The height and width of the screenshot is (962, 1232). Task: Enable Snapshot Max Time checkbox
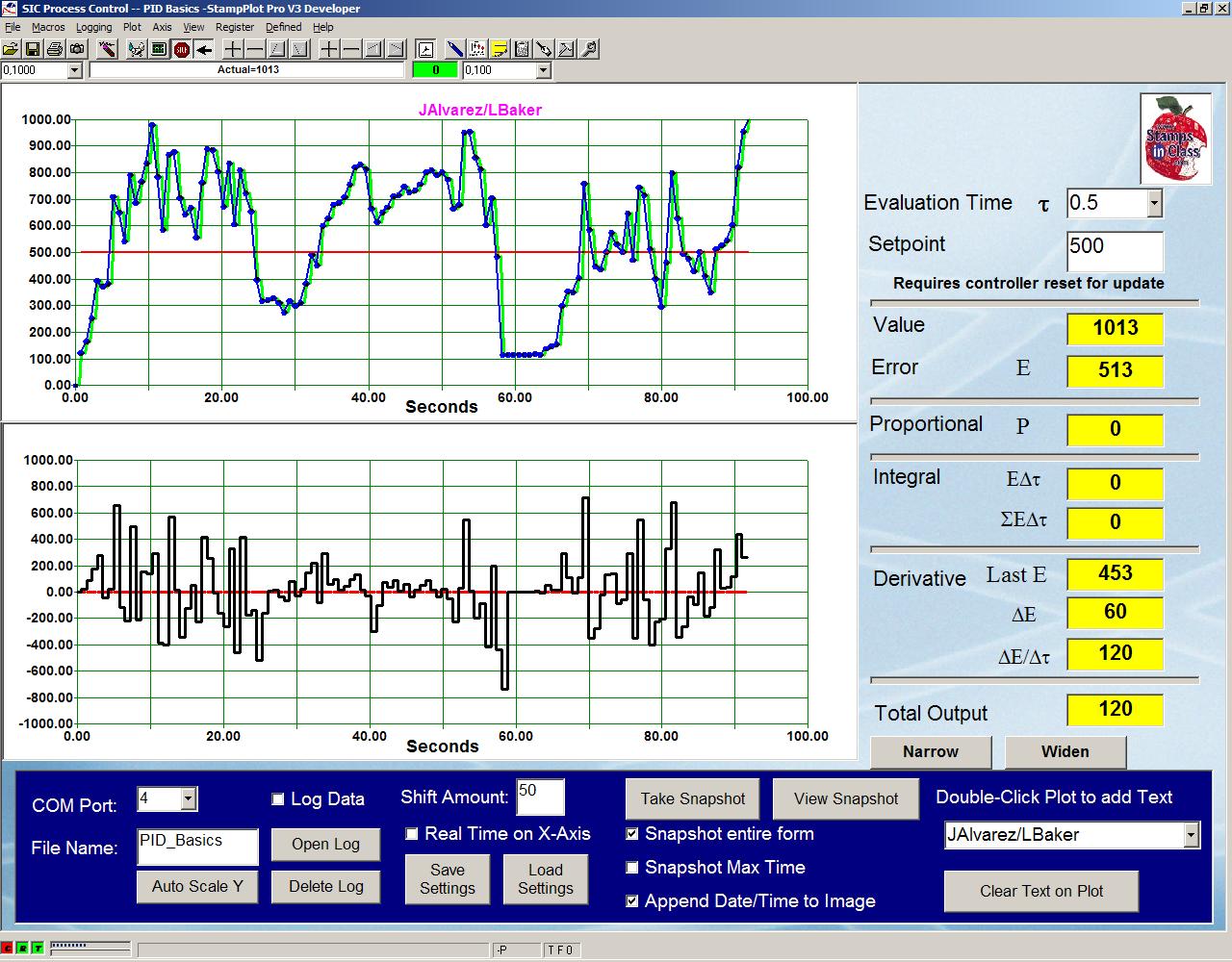632,868
